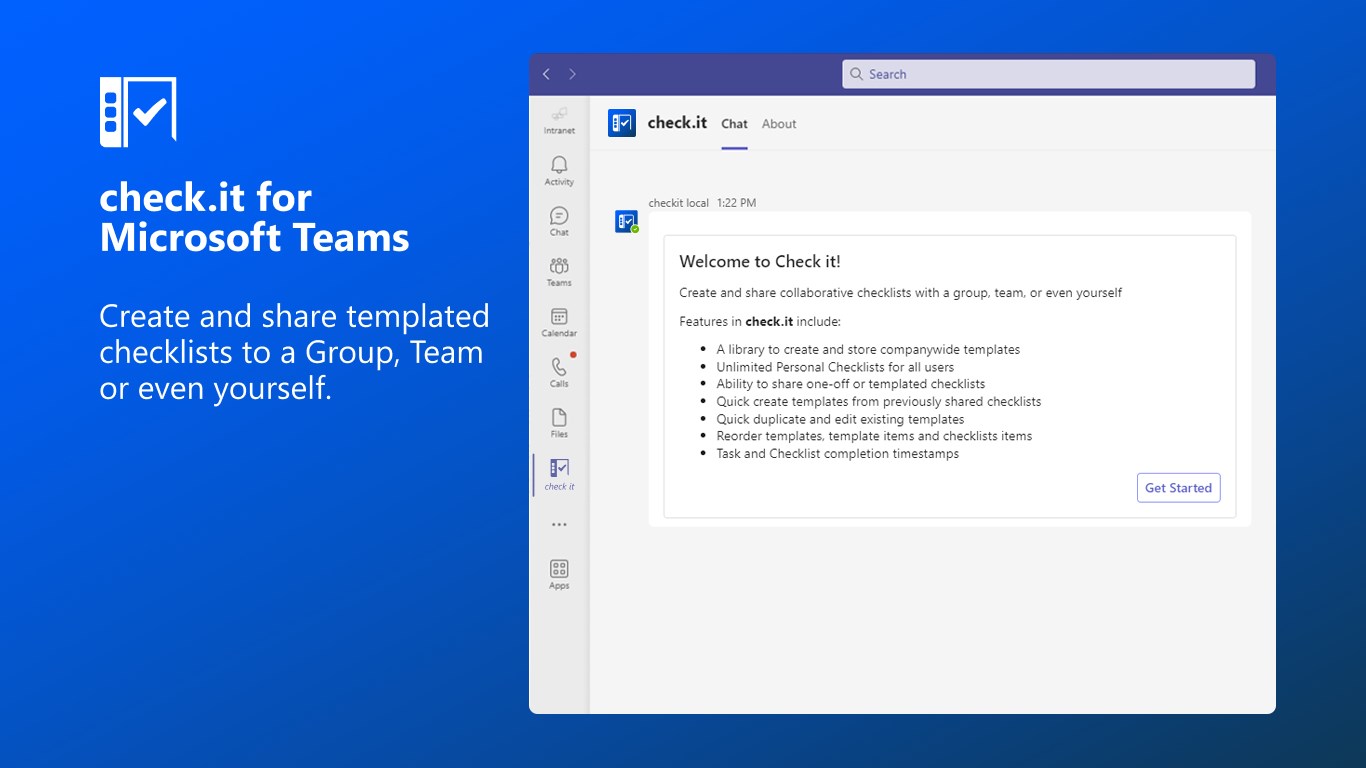Image resolution: width=1366 pixels, height=768 pixels.
Task: Select the check it sidebar app
Action: (x=559, y=475)
